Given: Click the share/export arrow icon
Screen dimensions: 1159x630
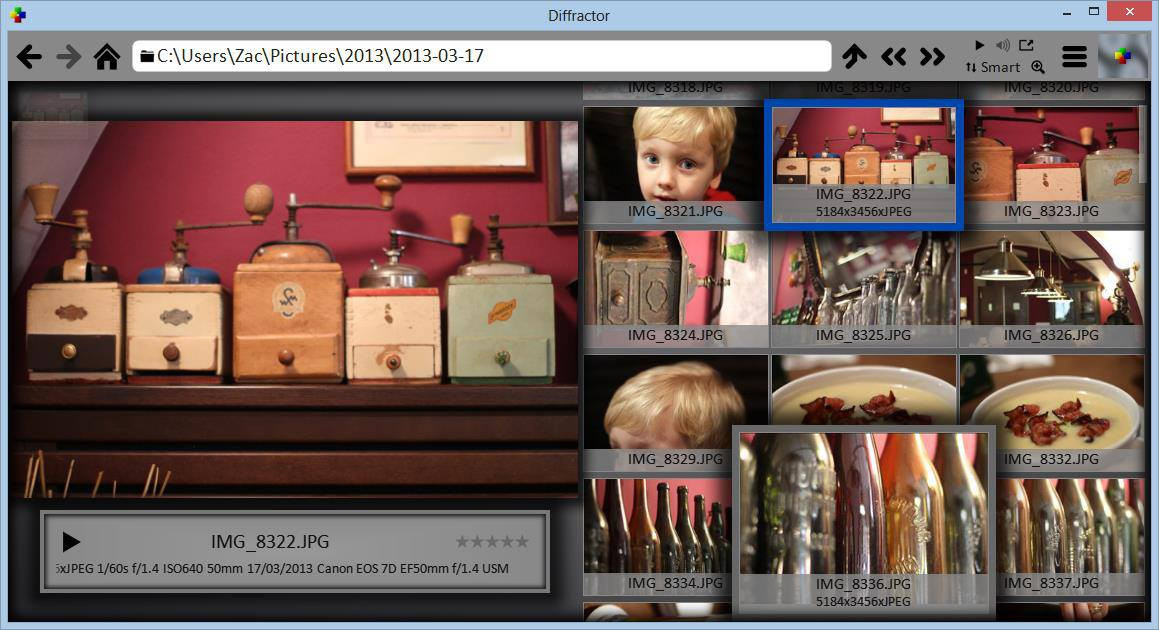Looking at the screenshot, I should pos(1026,45).
